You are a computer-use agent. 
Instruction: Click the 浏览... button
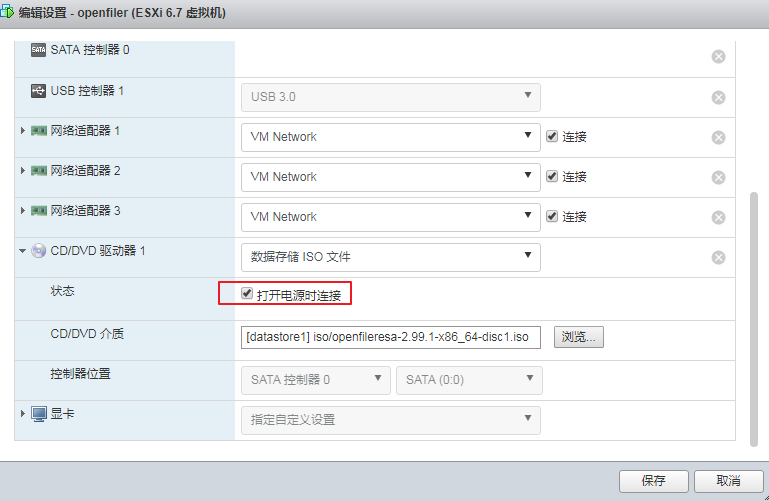[578, 337]
